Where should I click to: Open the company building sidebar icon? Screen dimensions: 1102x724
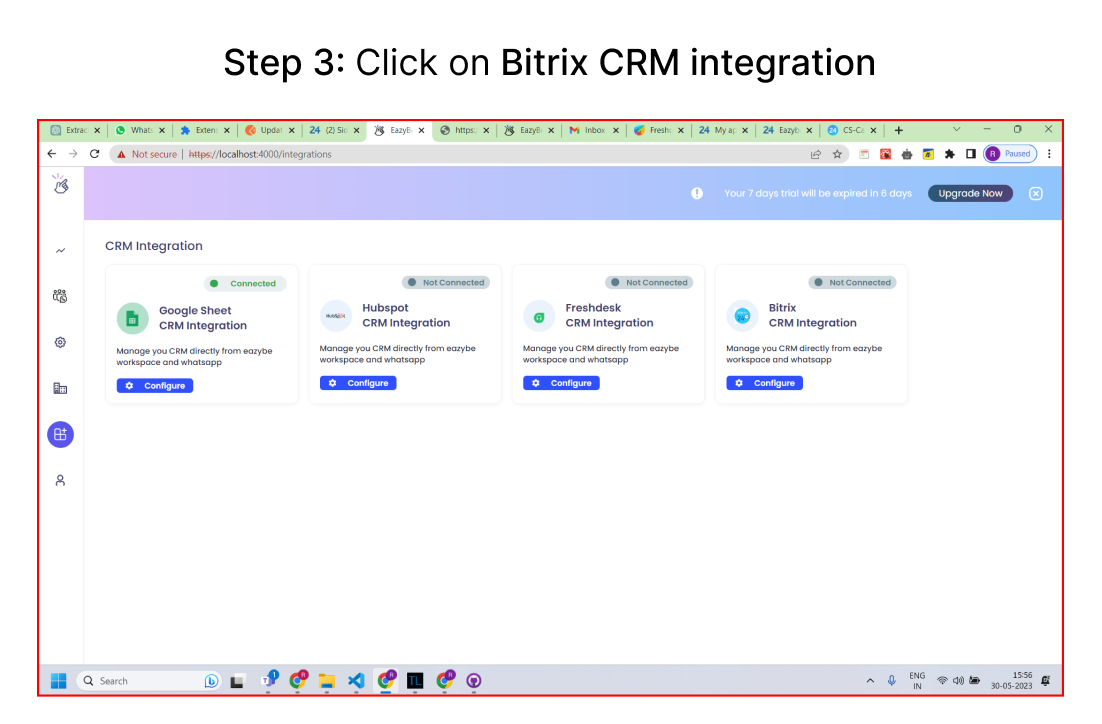[60, 388]
